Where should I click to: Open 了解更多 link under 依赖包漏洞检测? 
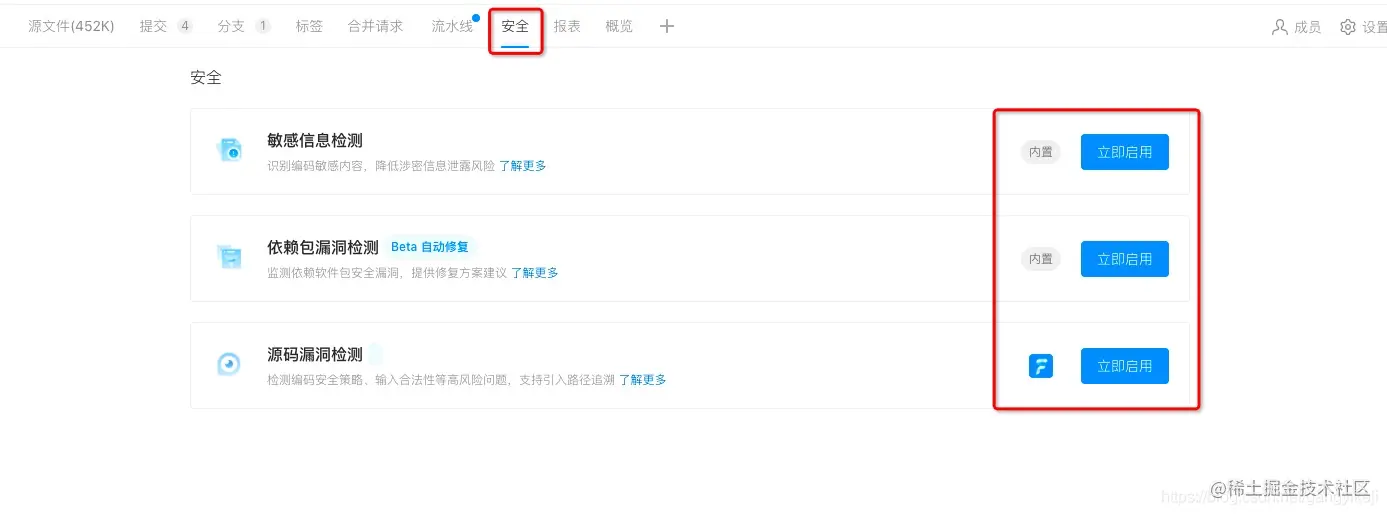click(535, 273)
